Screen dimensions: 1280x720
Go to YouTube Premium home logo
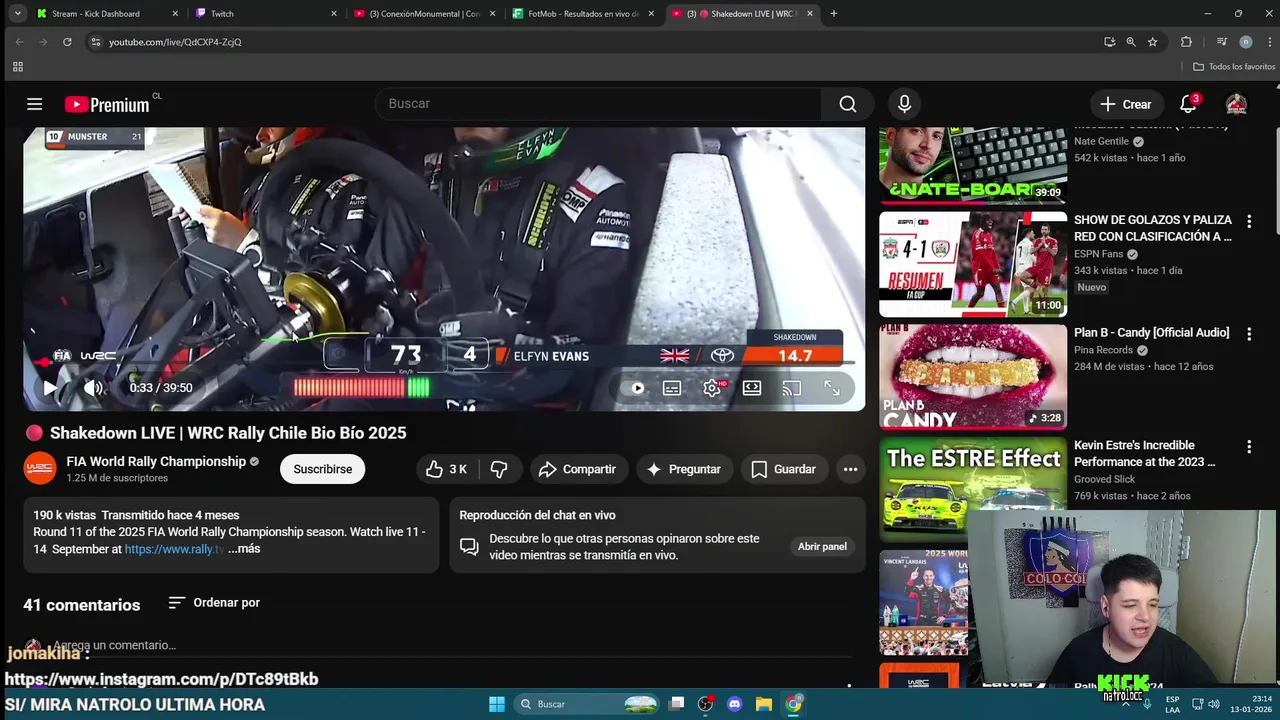107,105
